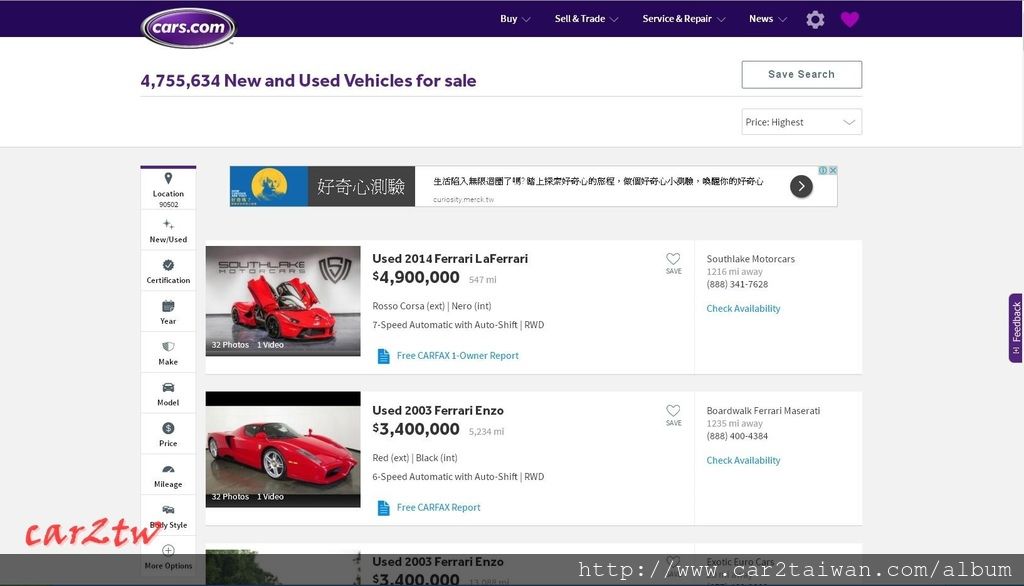Open the Feedback side tab

1016,328
